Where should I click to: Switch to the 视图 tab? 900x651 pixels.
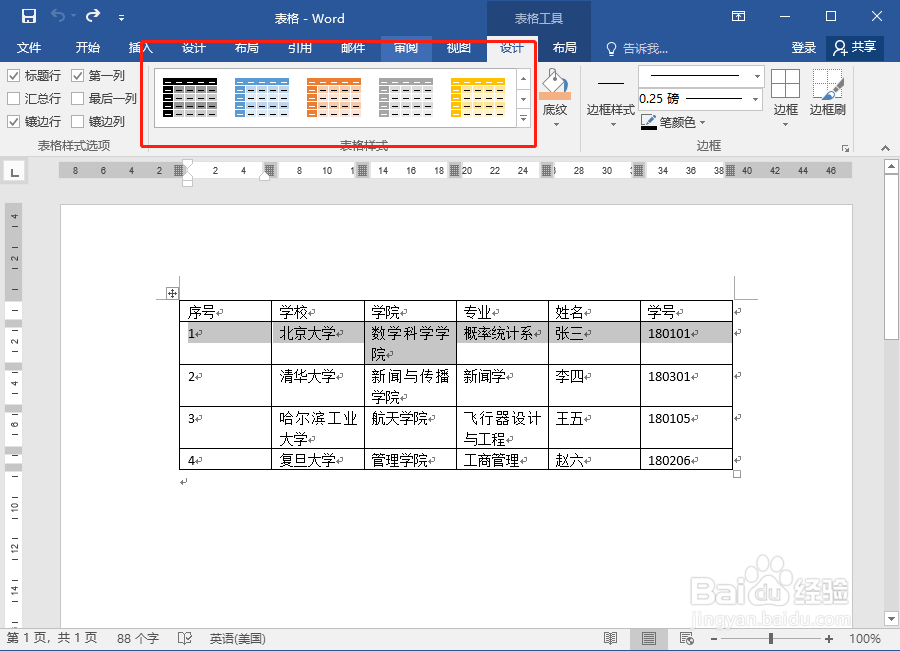click(459, 48)
